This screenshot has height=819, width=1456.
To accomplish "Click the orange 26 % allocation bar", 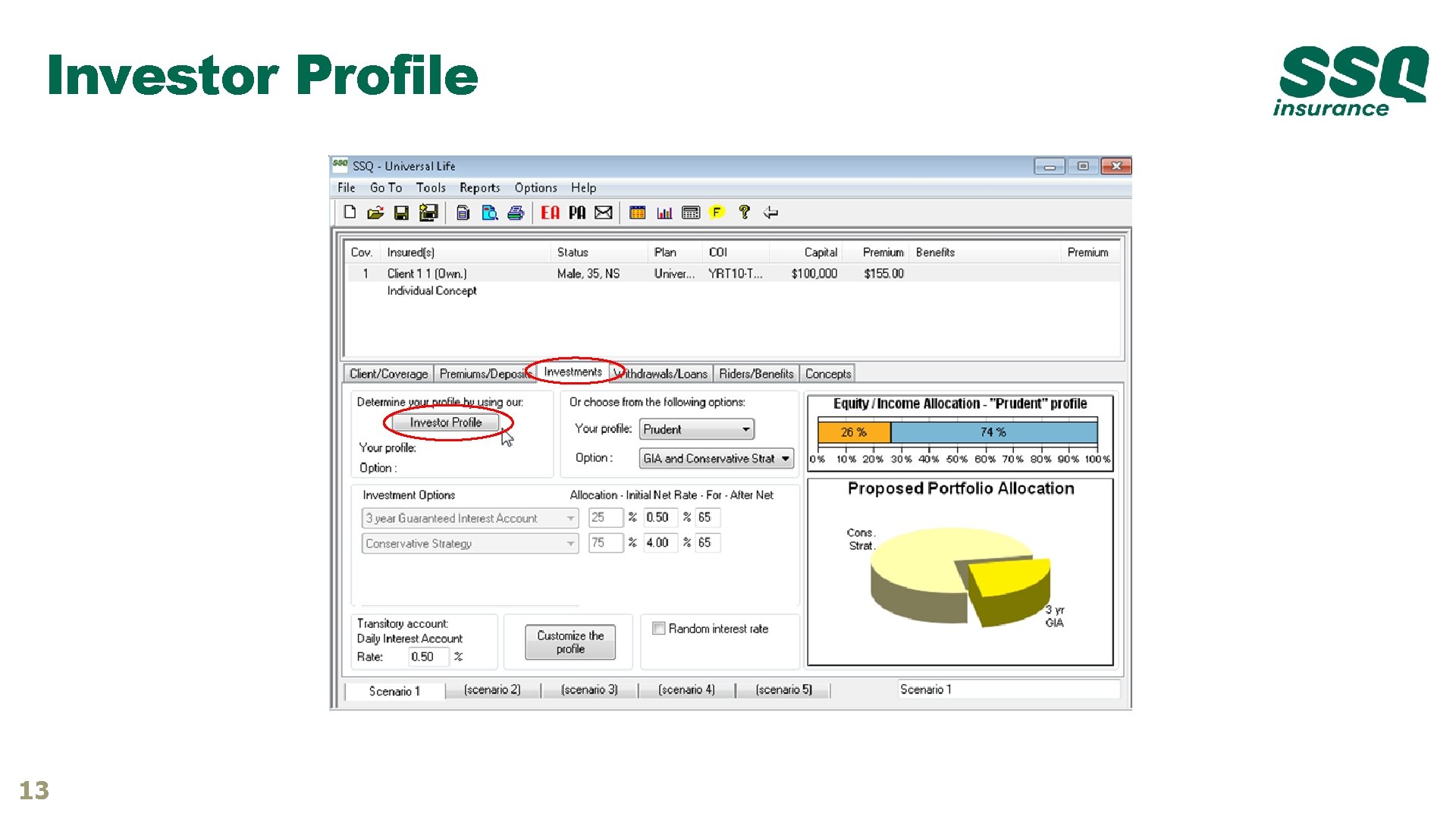I will (854, 432).
